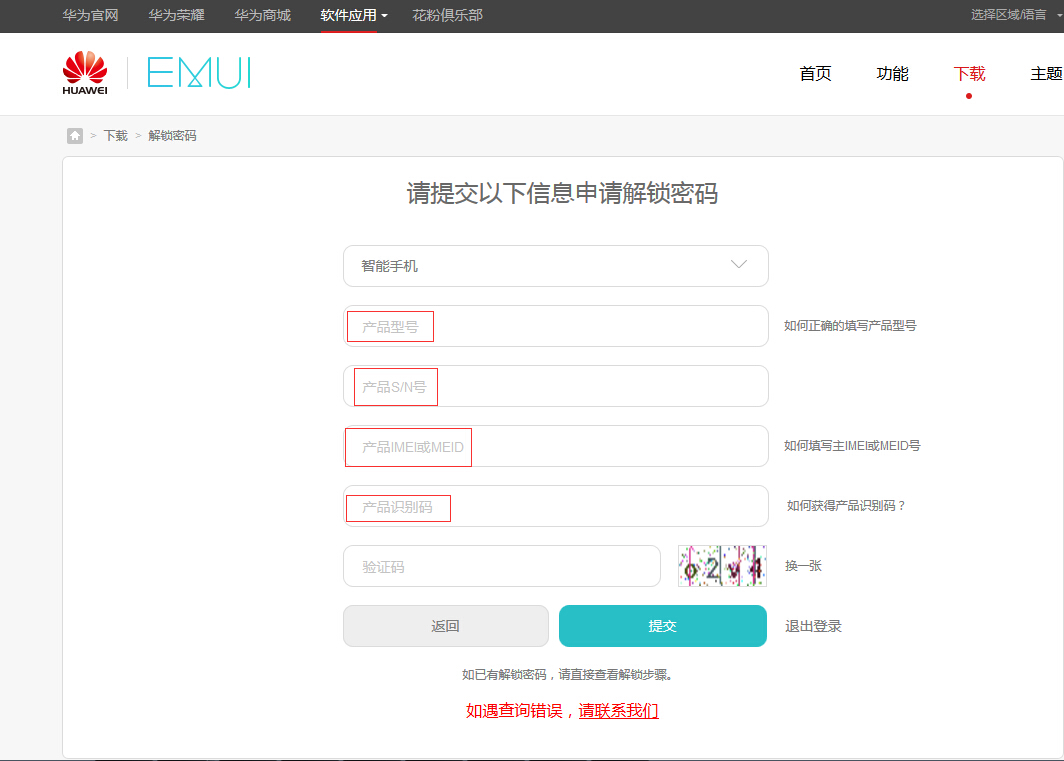Open 华为官网 in top bar
The image size is (1064, 761).
click(x=90, y=15)
